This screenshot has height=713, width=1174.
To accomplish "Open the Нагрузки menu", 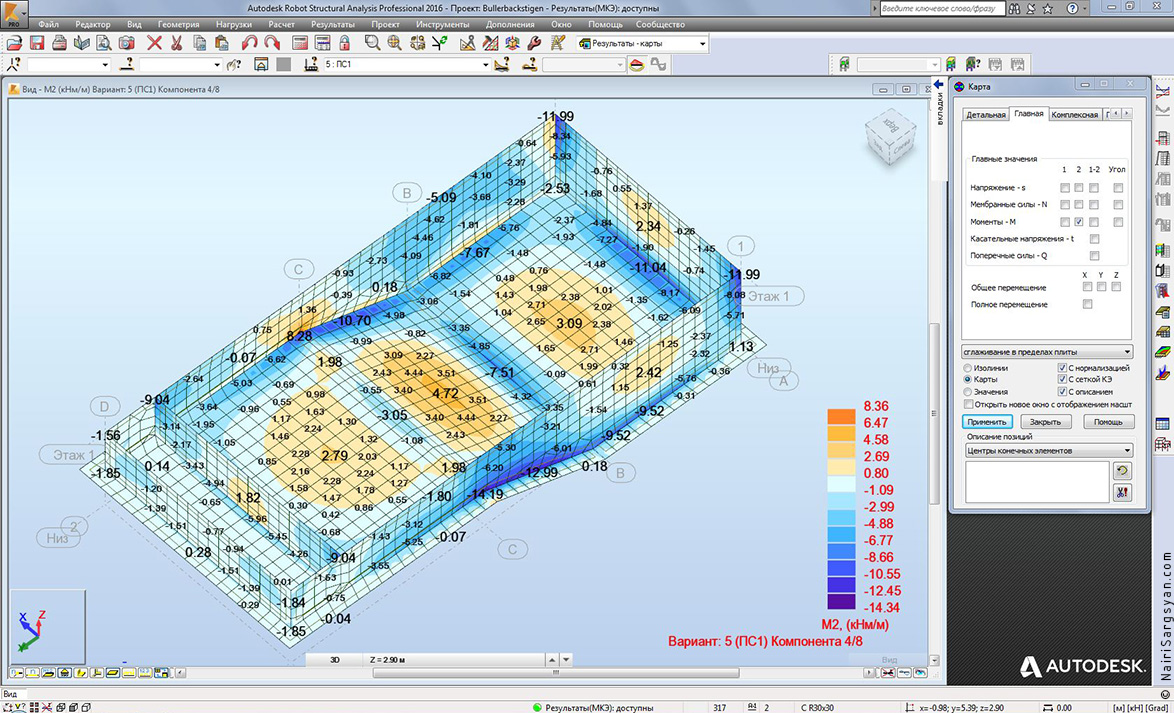I will [x=233, y=25].
